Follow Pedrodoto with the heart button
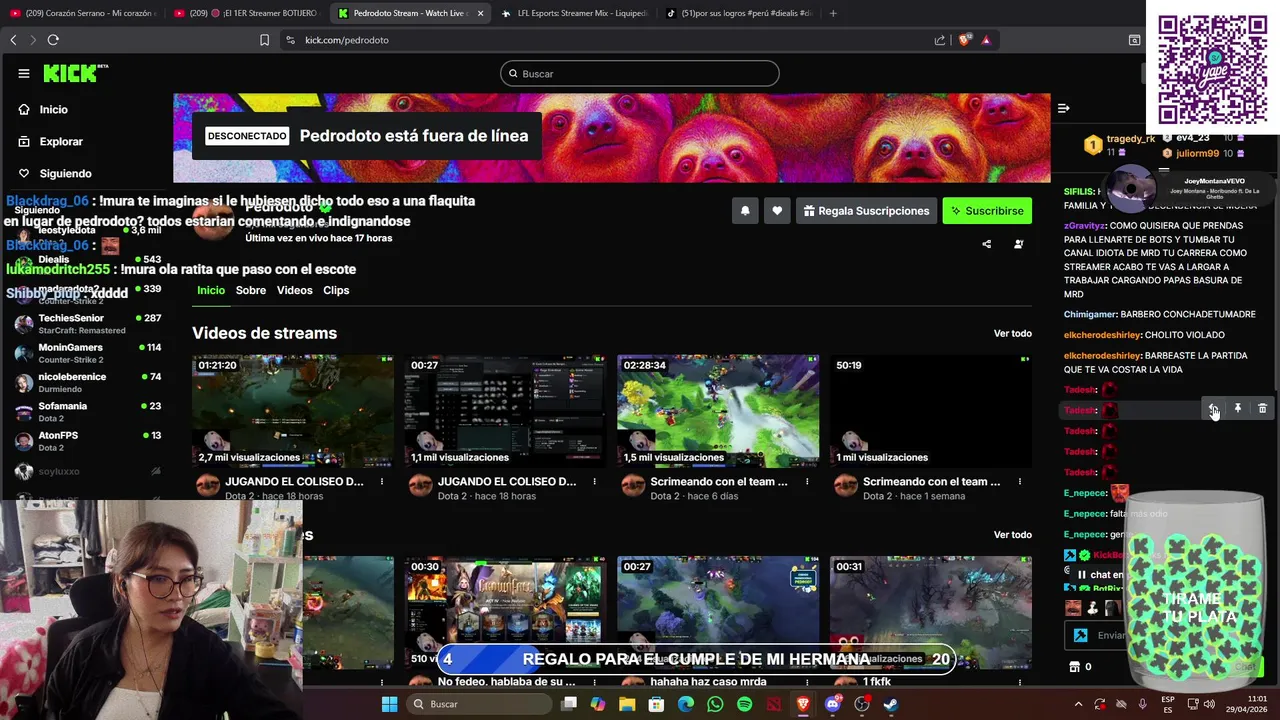This screenshot has width=1280, height=720. coord(777,211)
